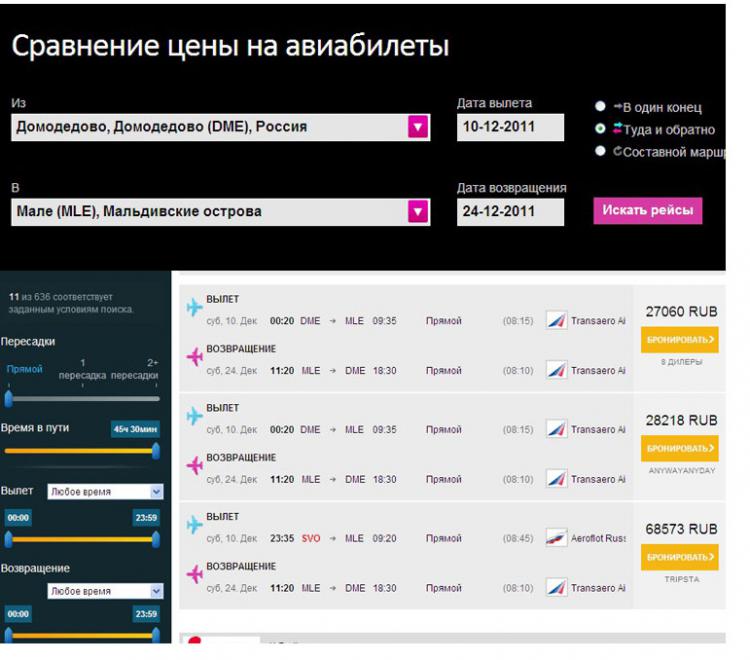The height and width of the screenshot is (660, 750).
Task: Open origin airport Domodedovo dropdown
Action: pyautogui.click(x=418, y=127)
